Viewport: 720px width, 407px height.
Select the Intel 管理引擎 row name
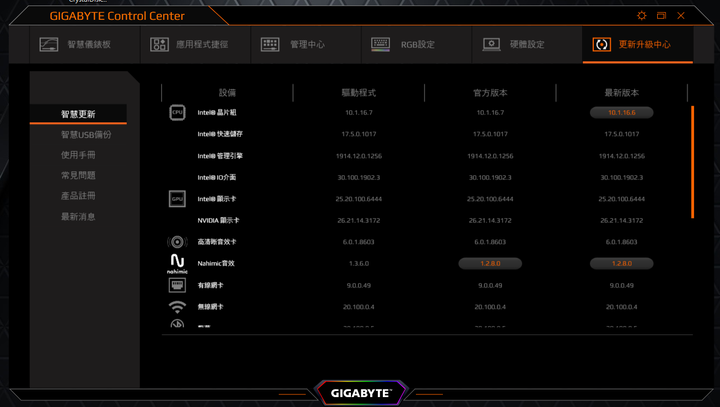[x=220, y=156]
